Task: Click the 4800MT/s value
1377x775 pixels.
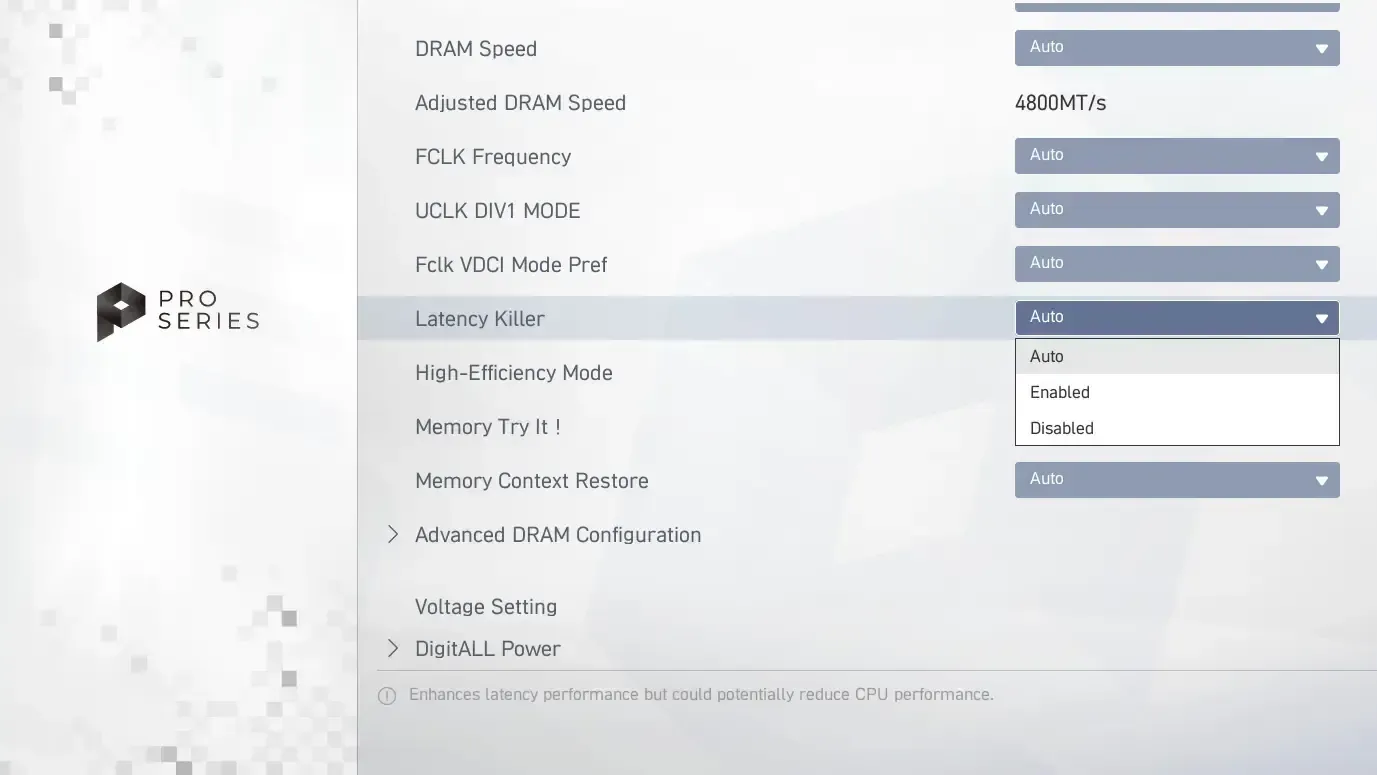Action: 1060,103
